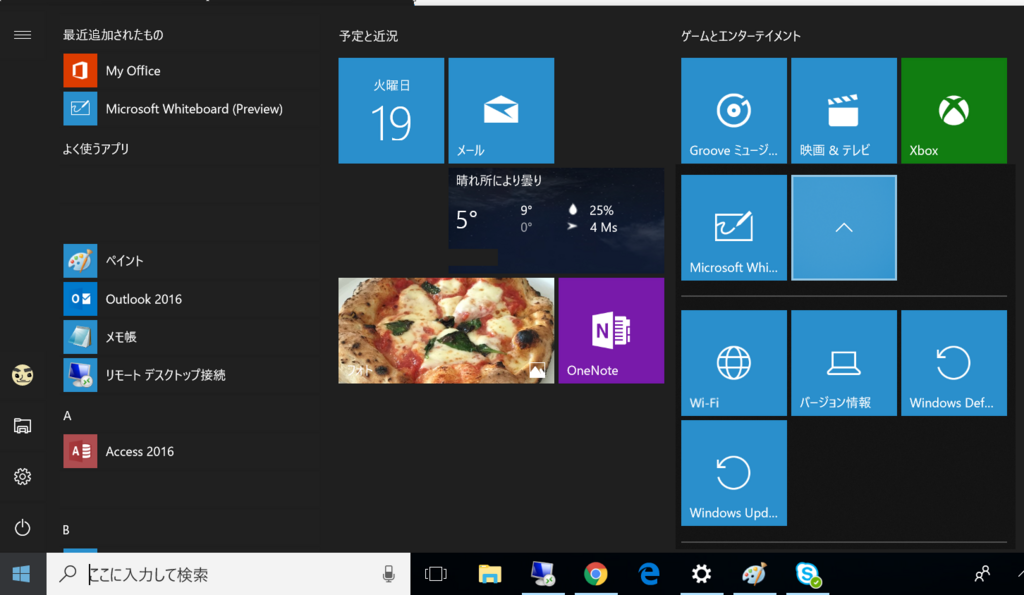The height and width of the screenshot is (595, 1024).
Task: Open ペイント from the app list
Action: point(191,261)
